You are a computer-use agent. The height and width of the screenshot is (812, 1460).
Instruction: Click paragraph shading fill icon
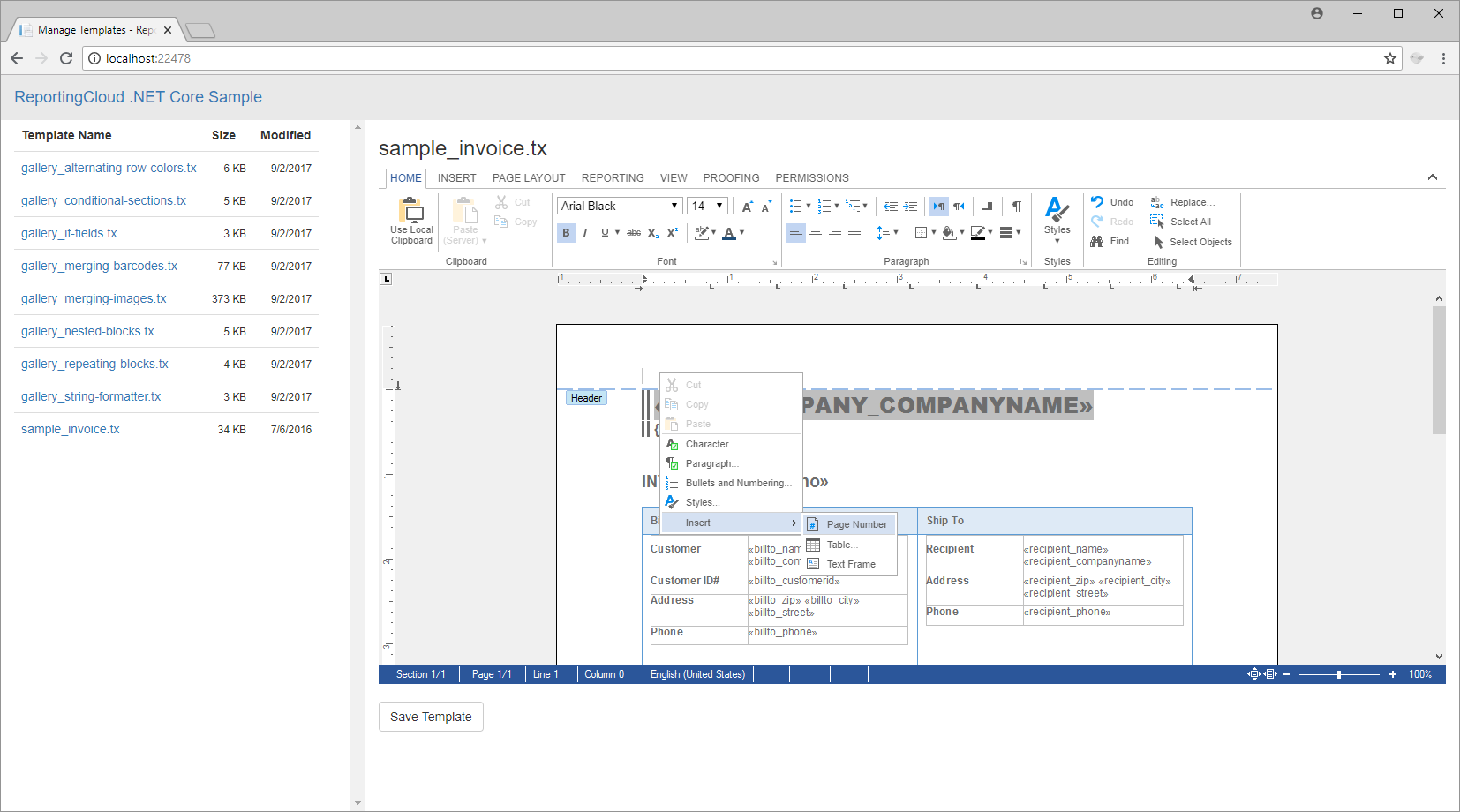(949, 233)
